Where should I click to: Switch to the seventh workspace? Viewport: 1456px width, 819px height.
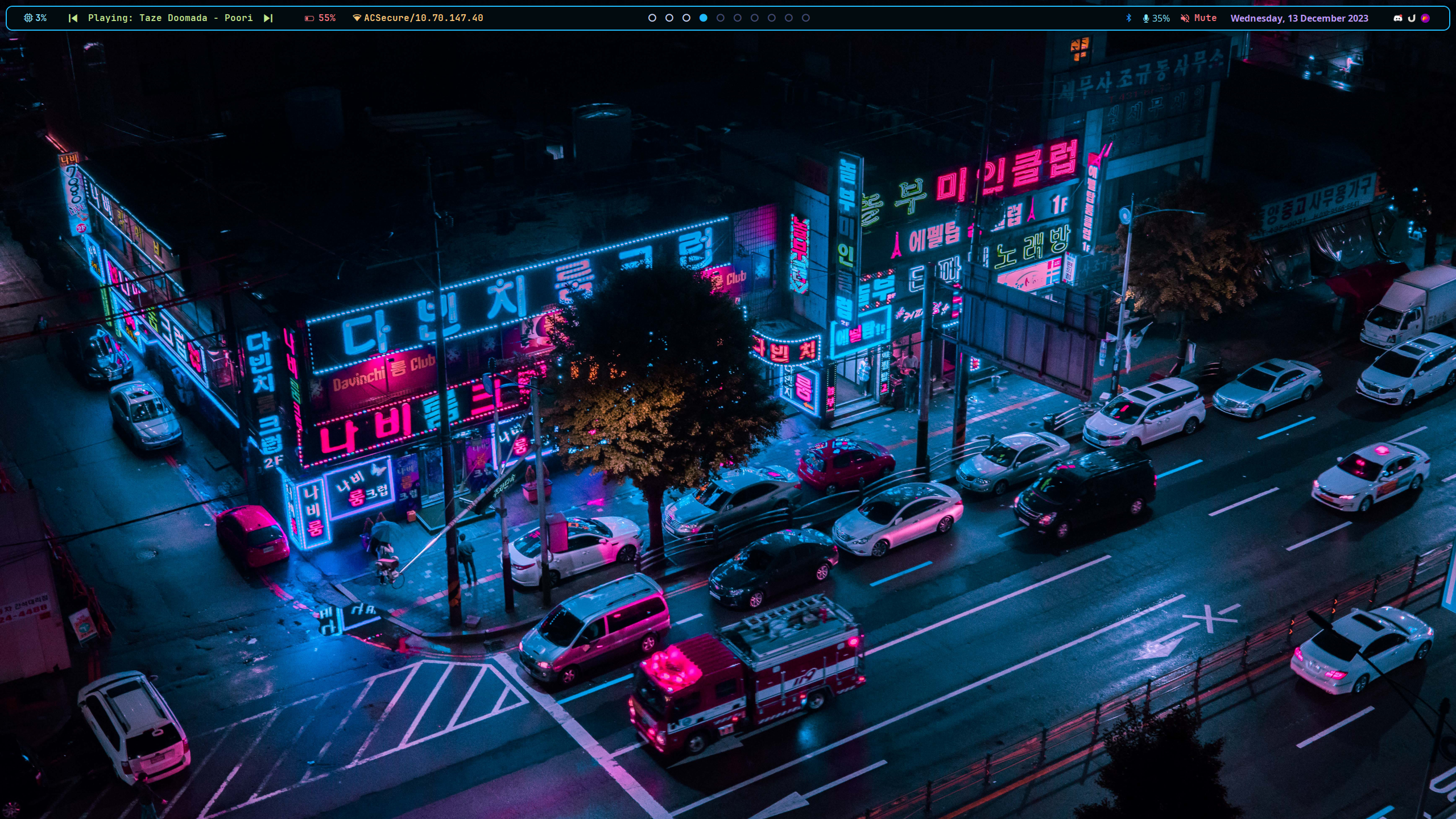tap(755, 18)
